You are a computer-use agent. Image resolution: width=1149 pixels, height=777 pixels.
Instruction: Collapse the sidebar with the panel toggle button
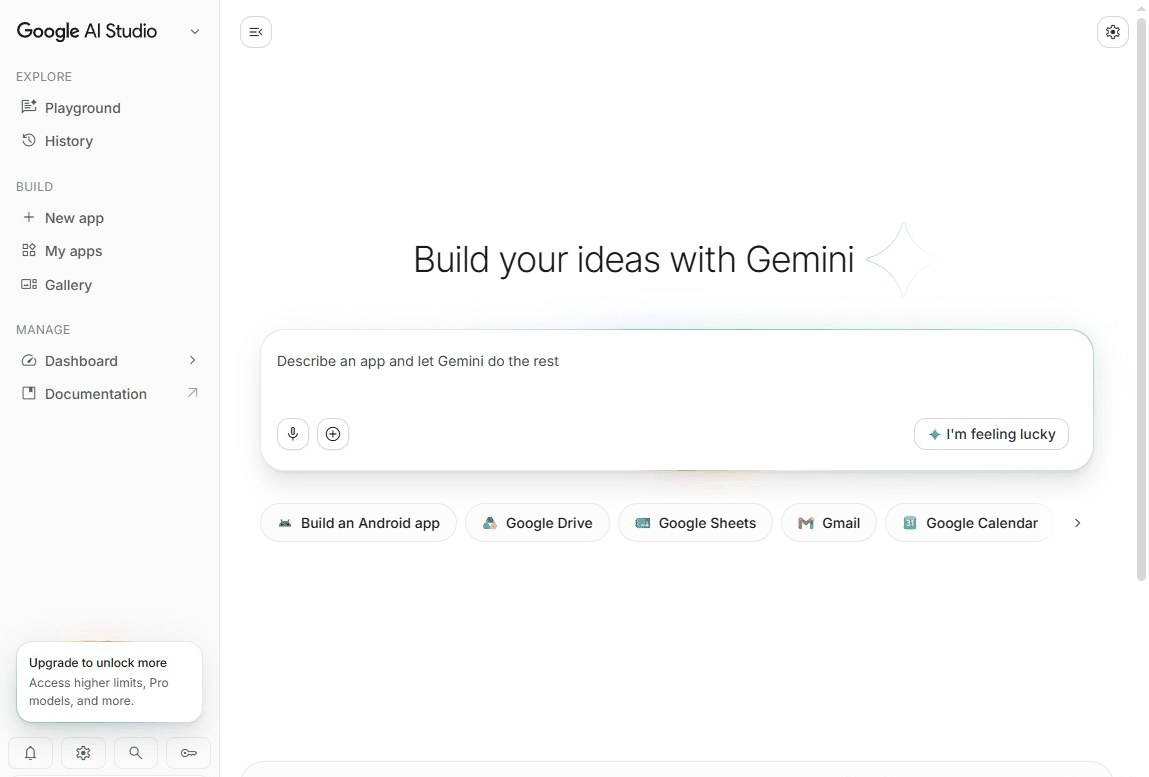(x=256, y=32)
